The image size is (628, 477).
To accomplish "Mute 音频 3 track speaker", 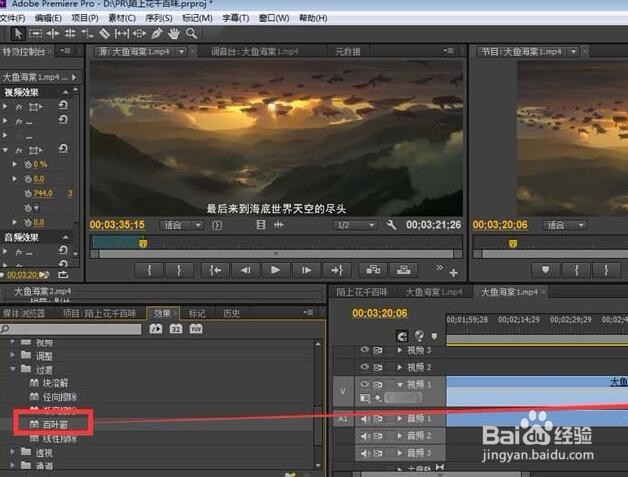I will 364,453.
